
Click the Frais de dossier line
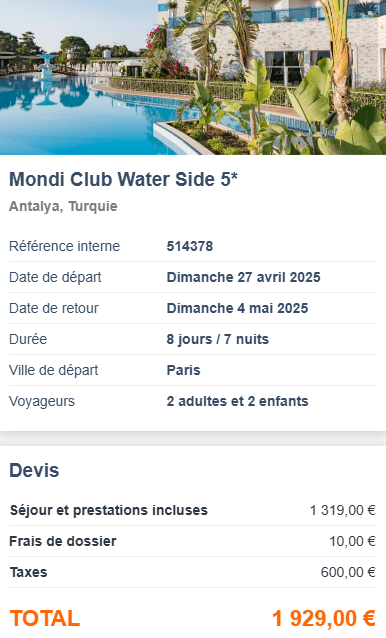pos(192,541)
